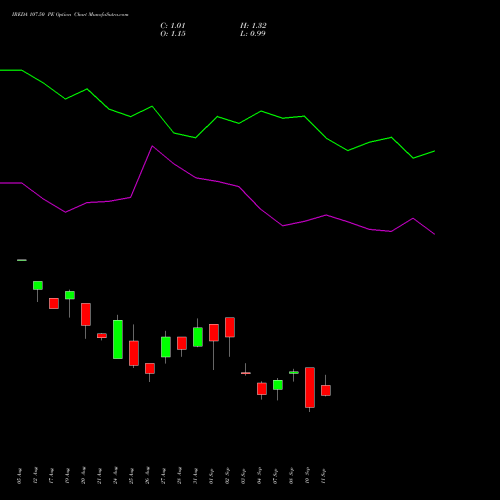This screenshot has height=500, width=500.
Task: Click the right end of the green line
Action: 434,151
